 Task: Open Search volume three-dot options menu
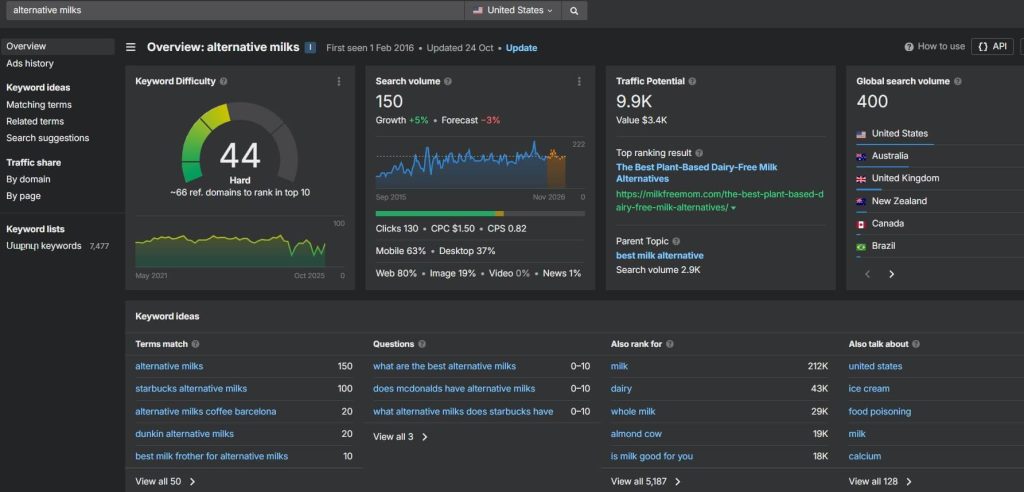[579, 82]
